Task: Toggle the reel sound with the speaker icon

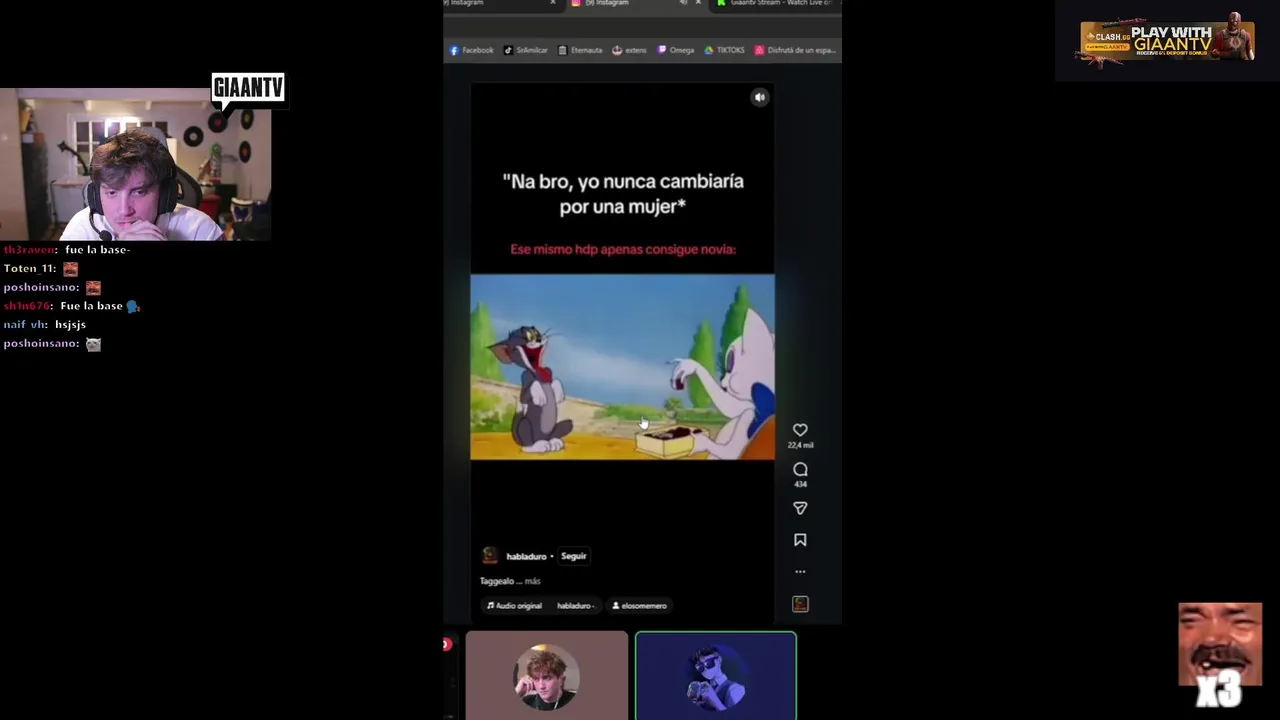Action: click(x=760, y=97)
